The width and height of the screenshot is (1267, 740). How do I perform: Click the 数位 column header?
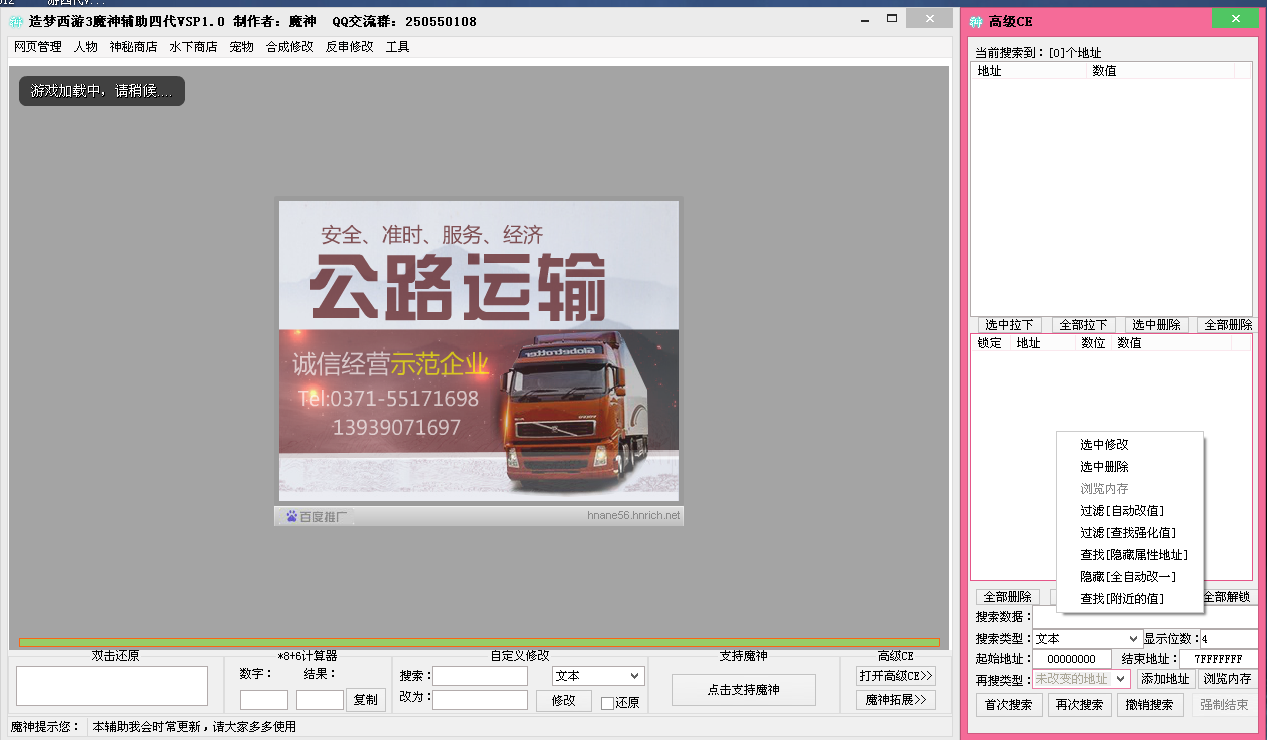pos(1093,343)
